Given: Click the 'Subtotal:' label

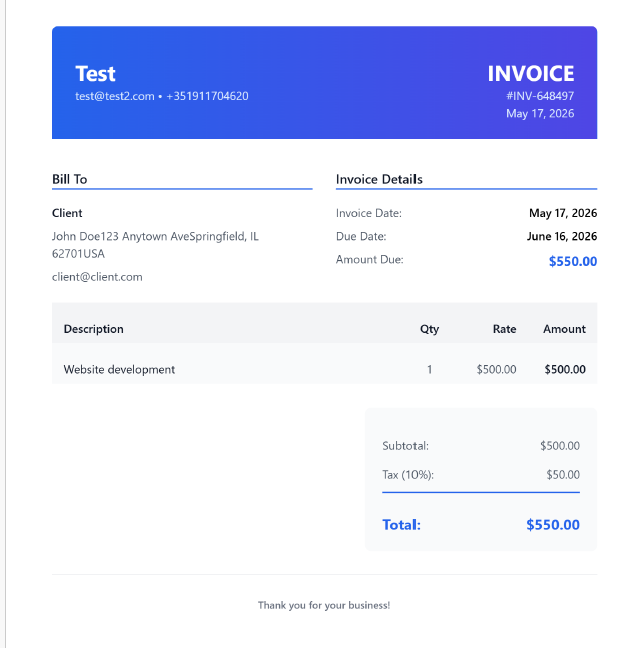Looking at the screenshot, I should [x=405, y=446].
